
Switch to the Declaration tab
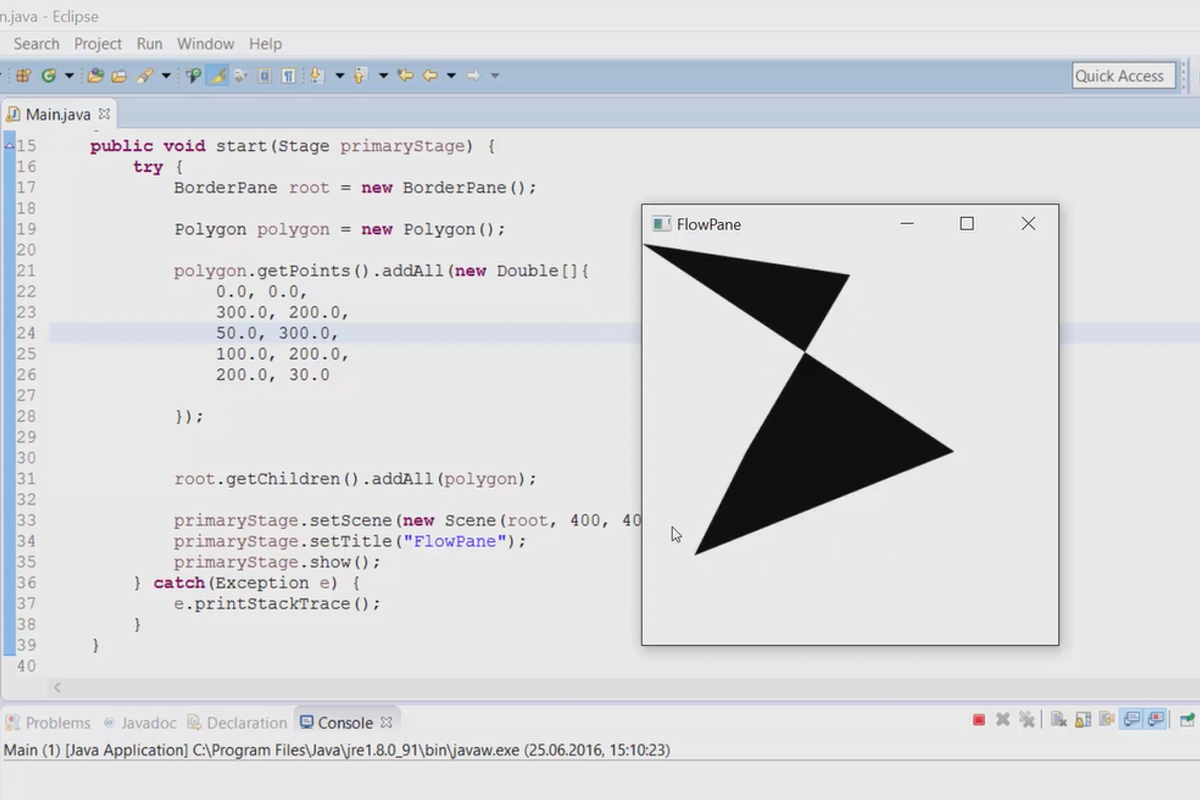(237, 722)
